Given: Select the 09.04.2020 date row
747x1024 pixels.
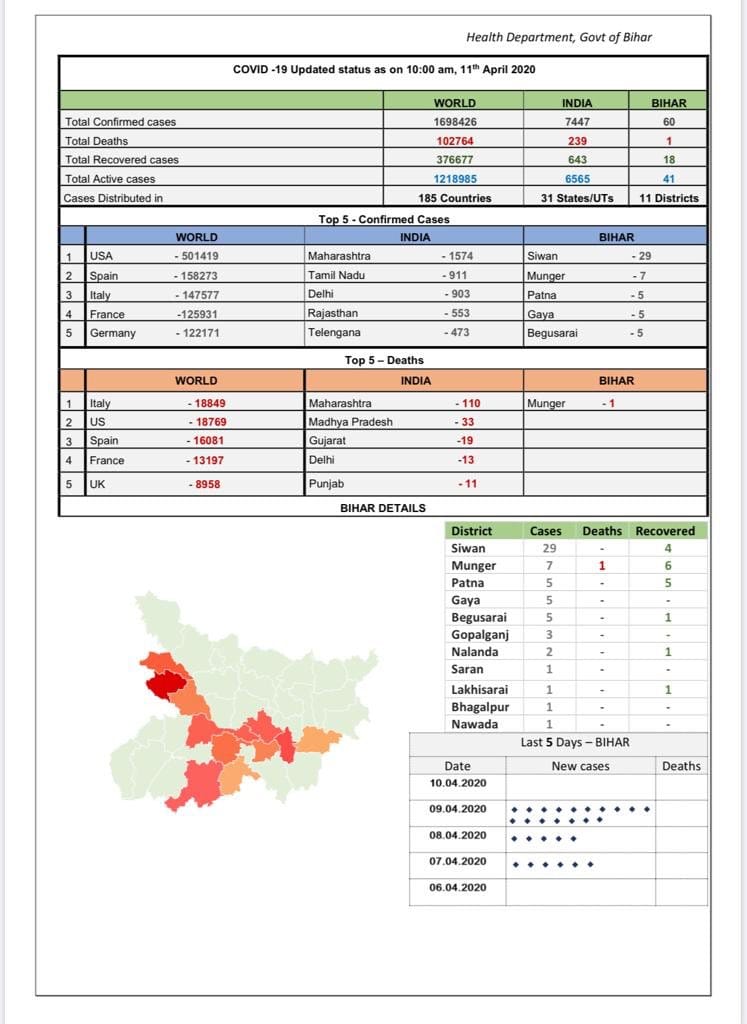Looking at the screenshot, I should pyautogui.click(x=558, y=813).
